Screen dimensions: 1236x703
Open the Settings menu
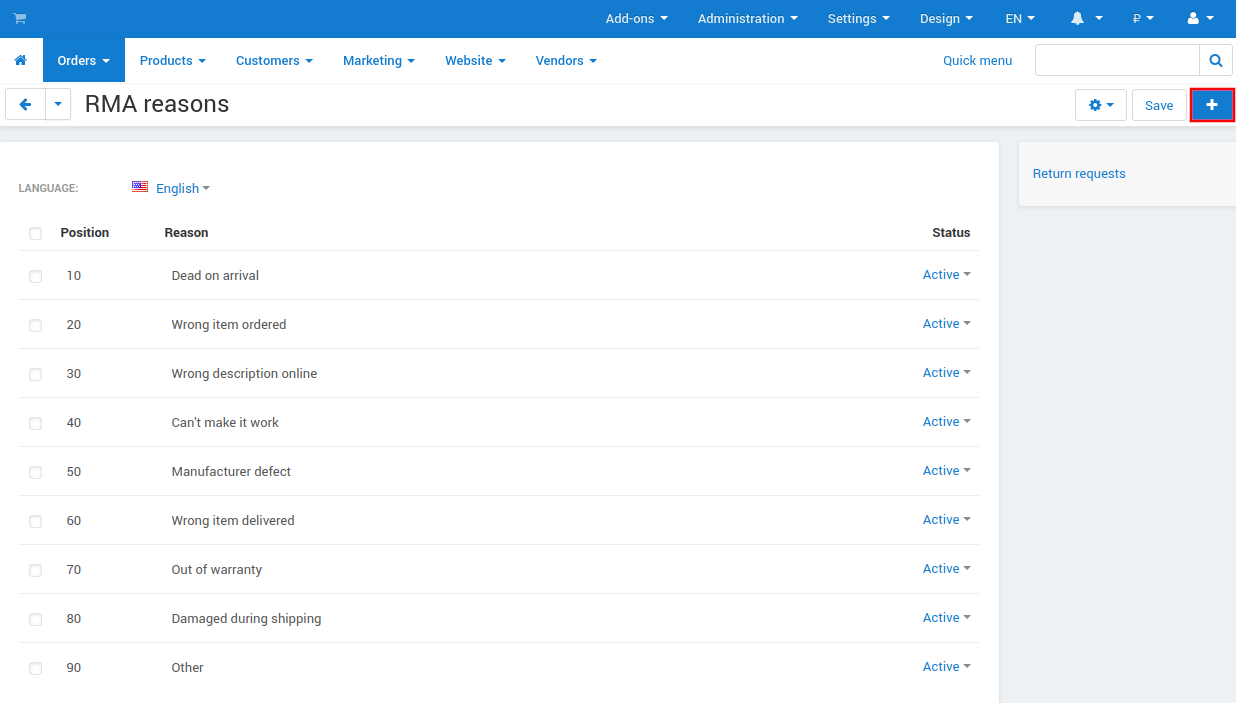858,19
